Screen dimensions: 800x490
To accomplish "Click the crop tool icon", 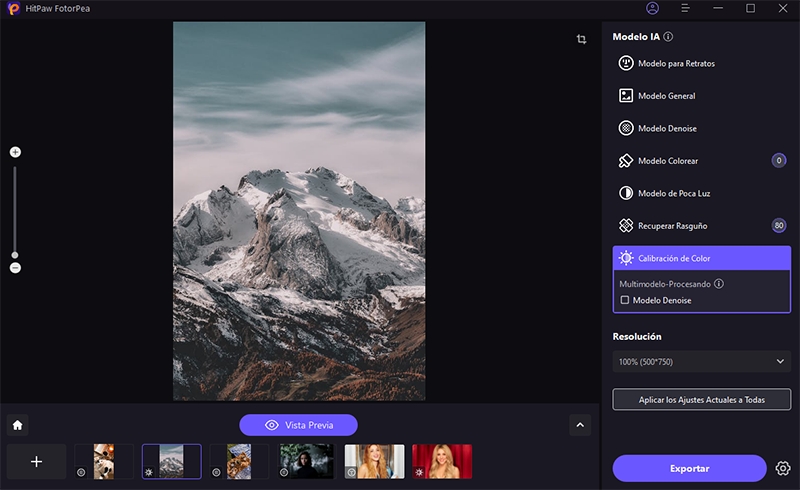I will [581, 39].
